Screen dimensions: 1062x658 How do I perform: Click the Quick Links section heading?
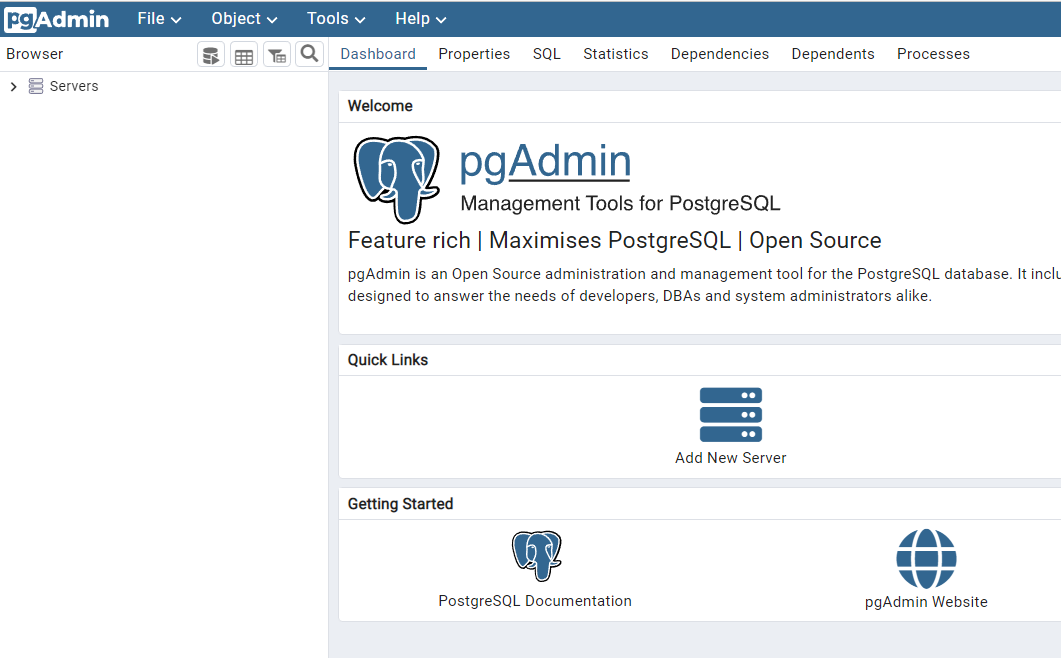388,360
